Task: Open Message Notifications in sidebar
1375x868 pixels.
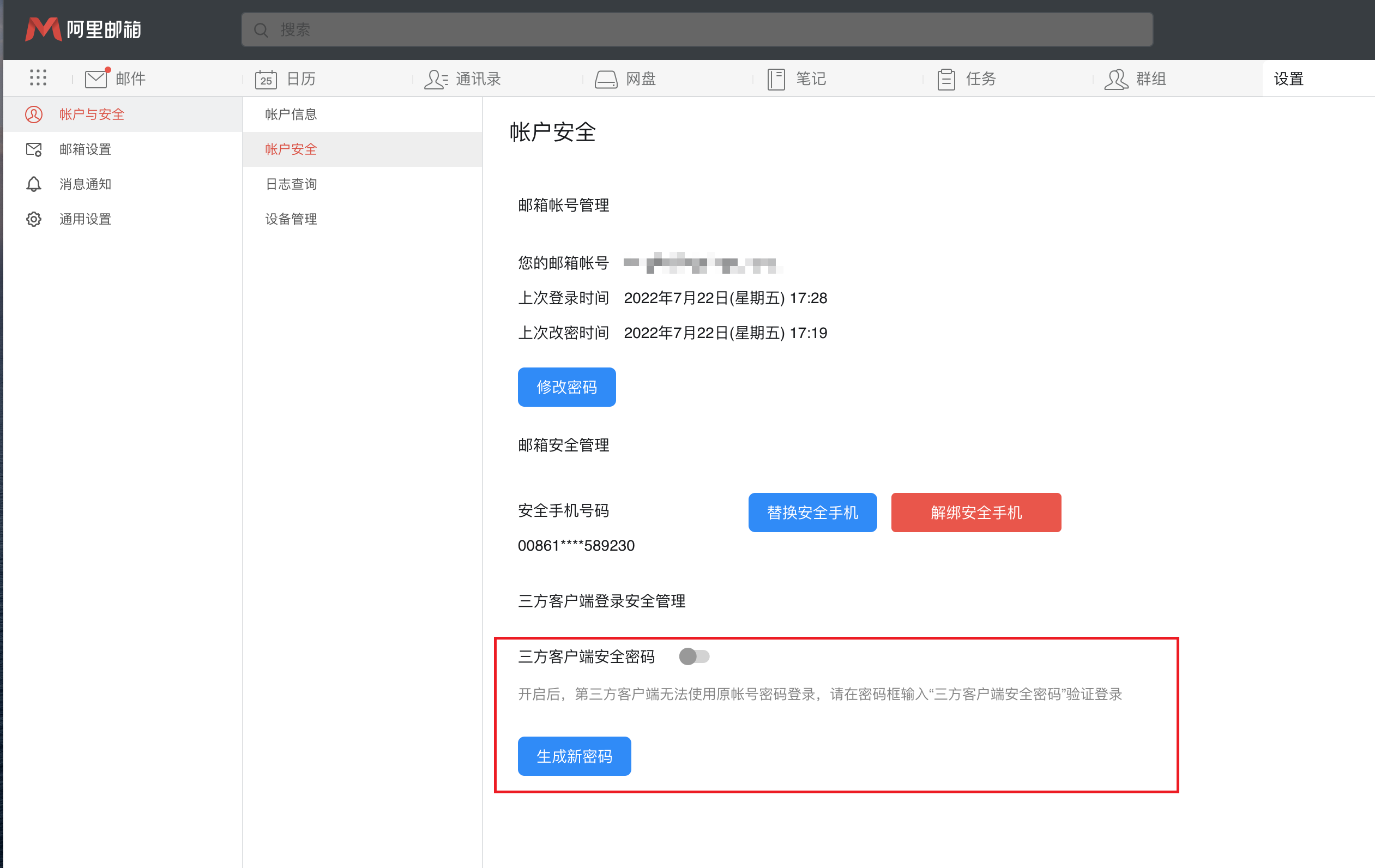Action: coord(85,184)
